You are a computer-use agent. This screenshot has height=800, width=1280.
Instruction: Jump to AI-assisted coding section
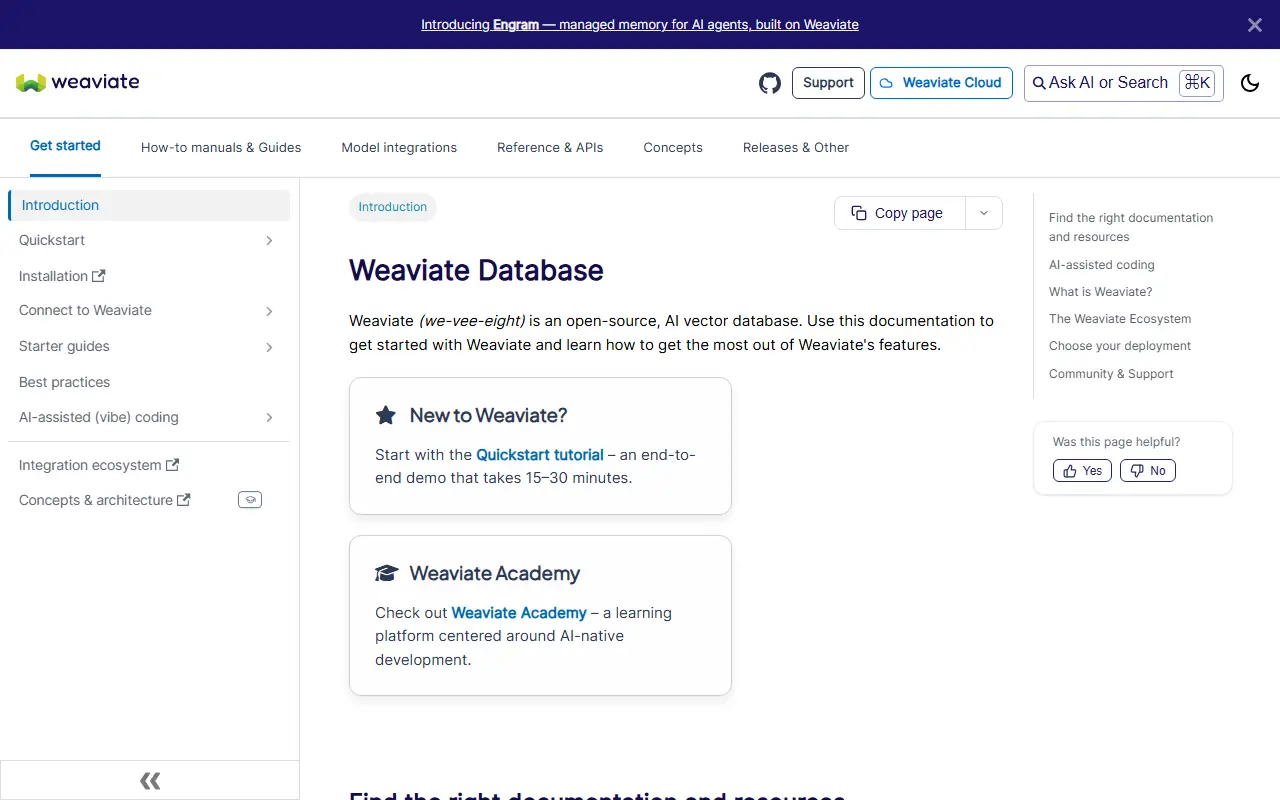point(1102,265)
